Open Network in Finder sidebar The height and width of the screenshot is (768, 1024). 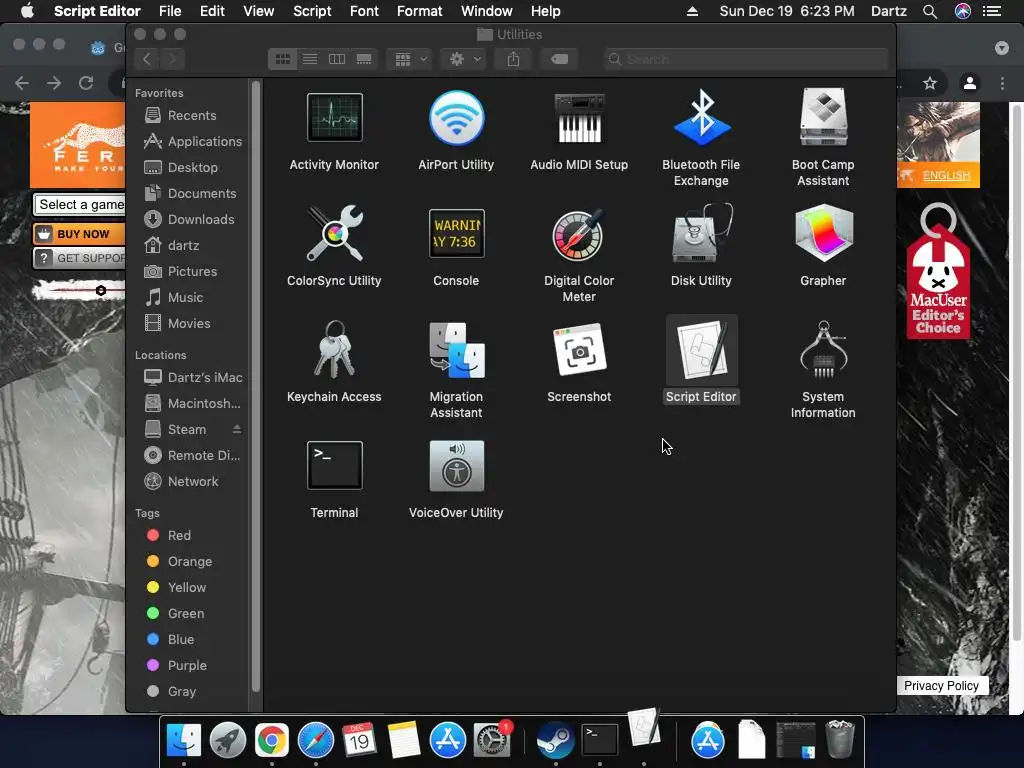click(x=191, y=482)
